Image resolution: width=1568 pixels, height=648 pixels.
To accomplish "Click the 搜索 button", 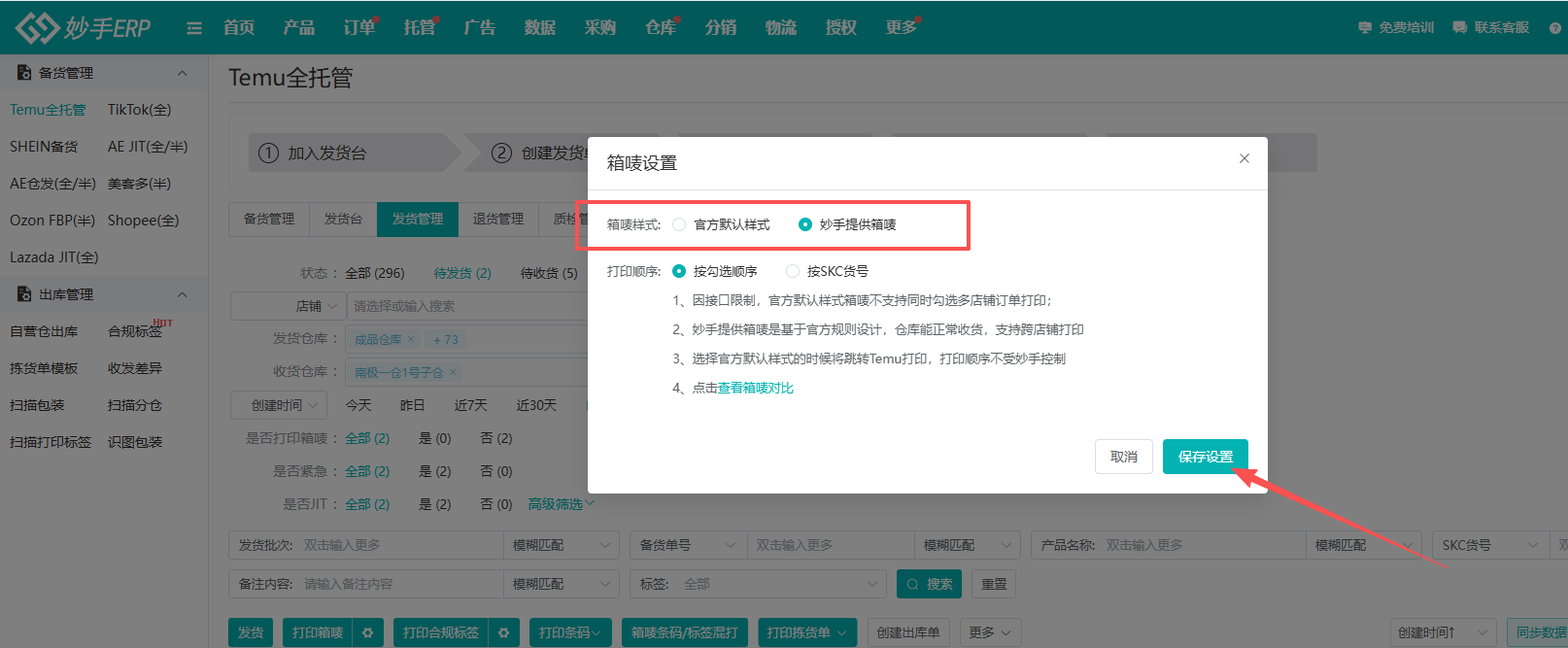I will [929, 584].
